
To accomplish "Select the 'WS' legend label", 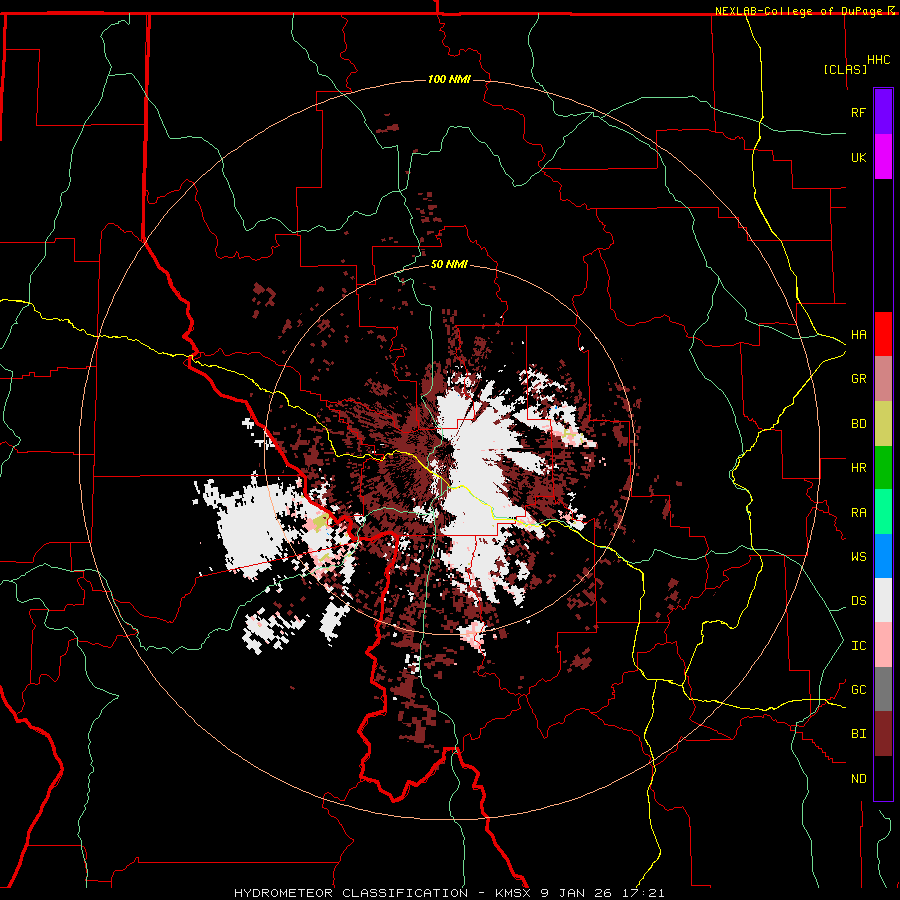I will (858, 557).
